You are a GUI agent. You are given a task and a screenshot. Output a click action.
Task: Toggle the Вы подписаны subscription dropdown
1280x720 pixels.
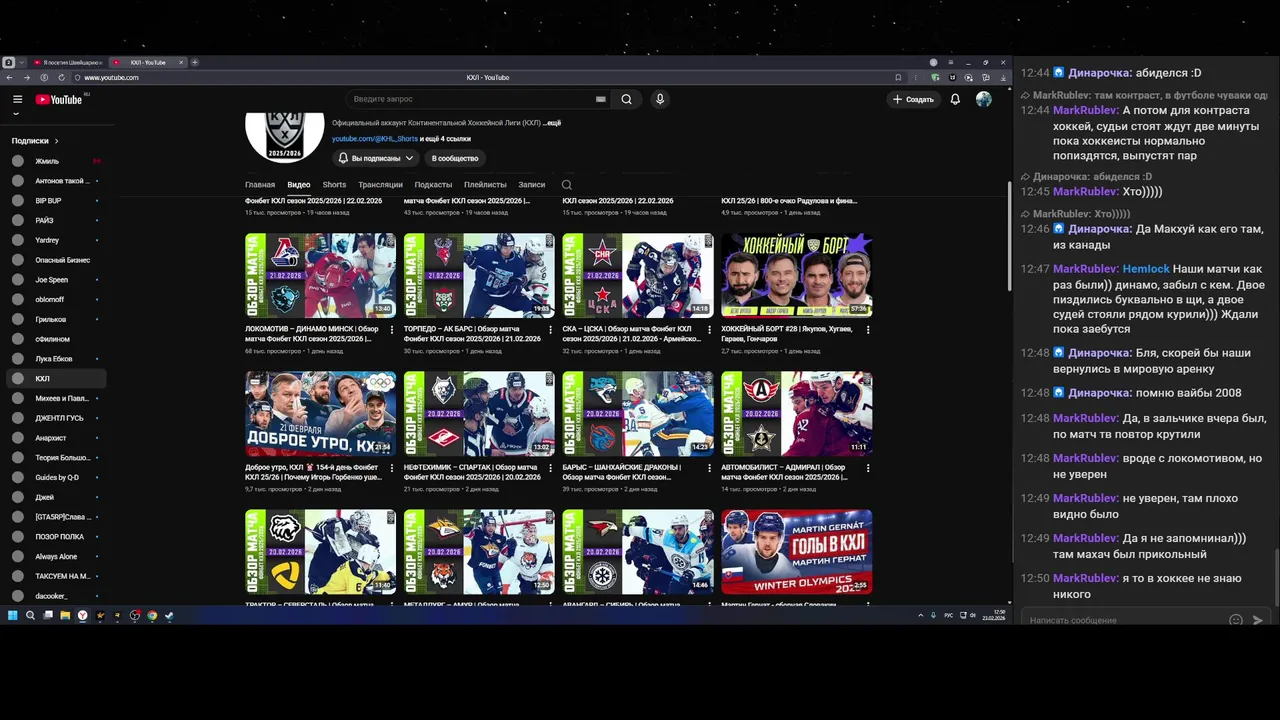point(375,158)
